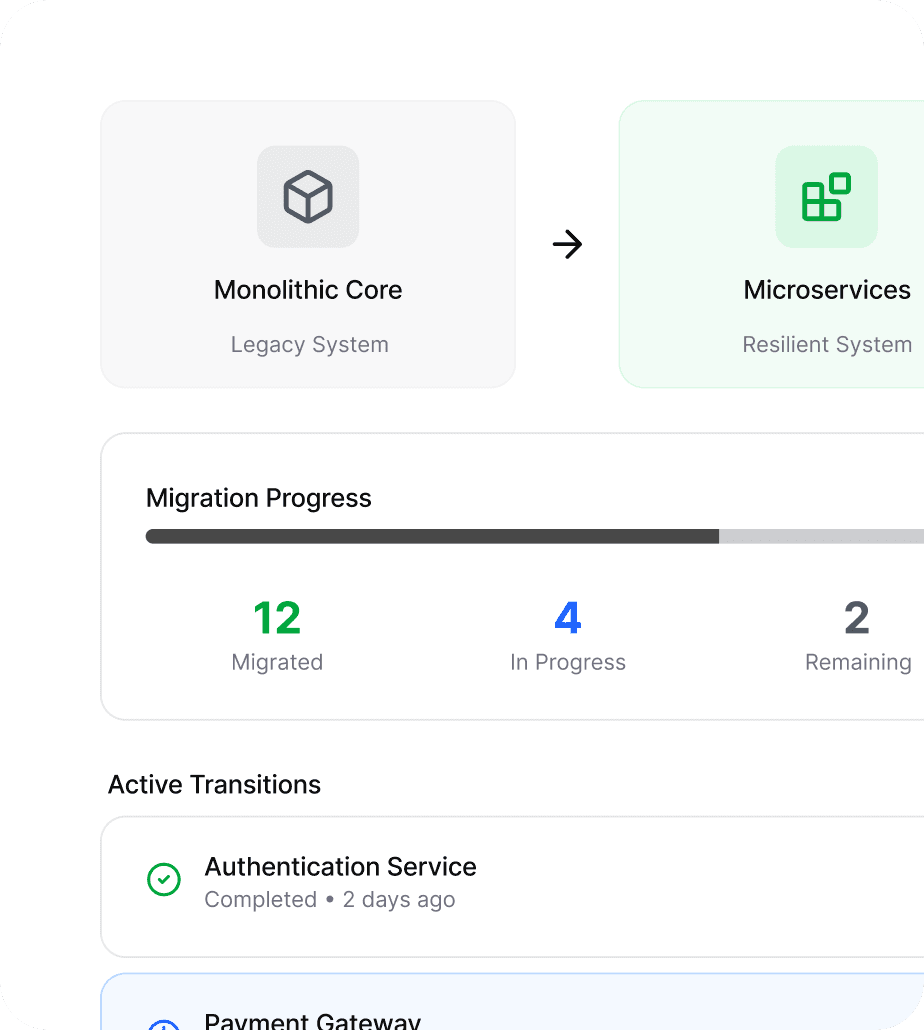Click the Resilient System label
Image resolution: width=924 pixels, height=1030 pixels.
(x=827, y=344)
